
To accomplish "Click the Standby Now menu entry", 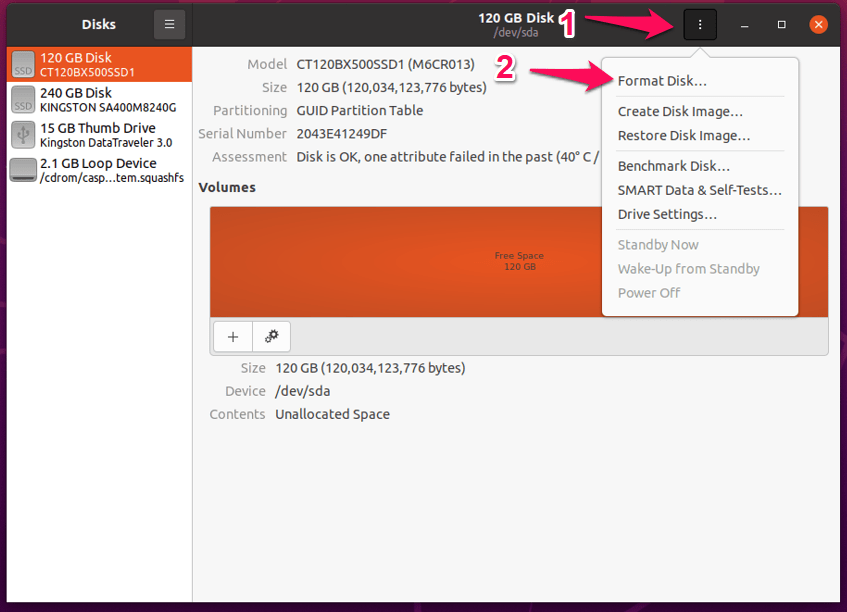I will coord(658,245).
